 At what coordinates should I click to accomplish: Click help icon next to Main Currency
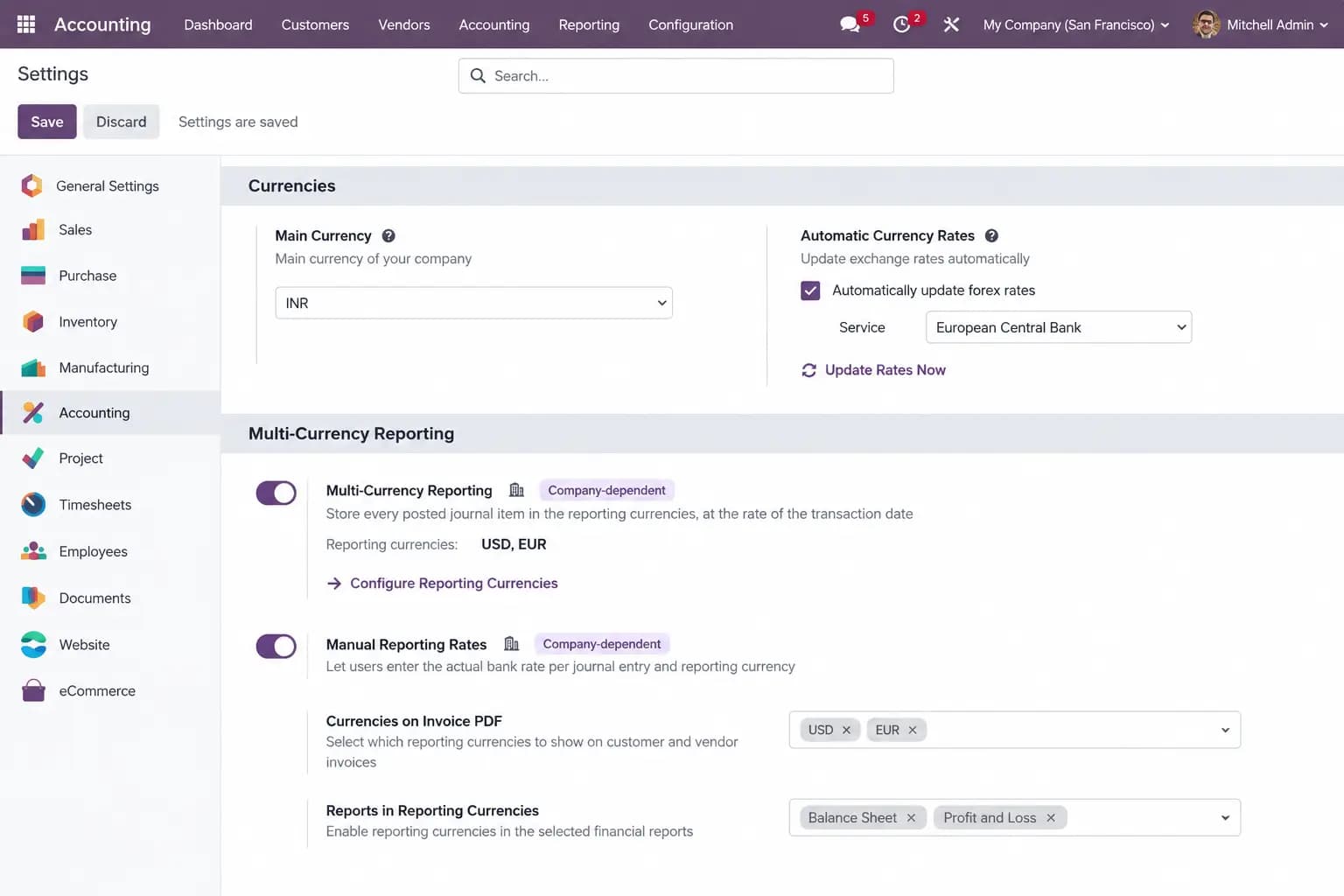(388, 235)
